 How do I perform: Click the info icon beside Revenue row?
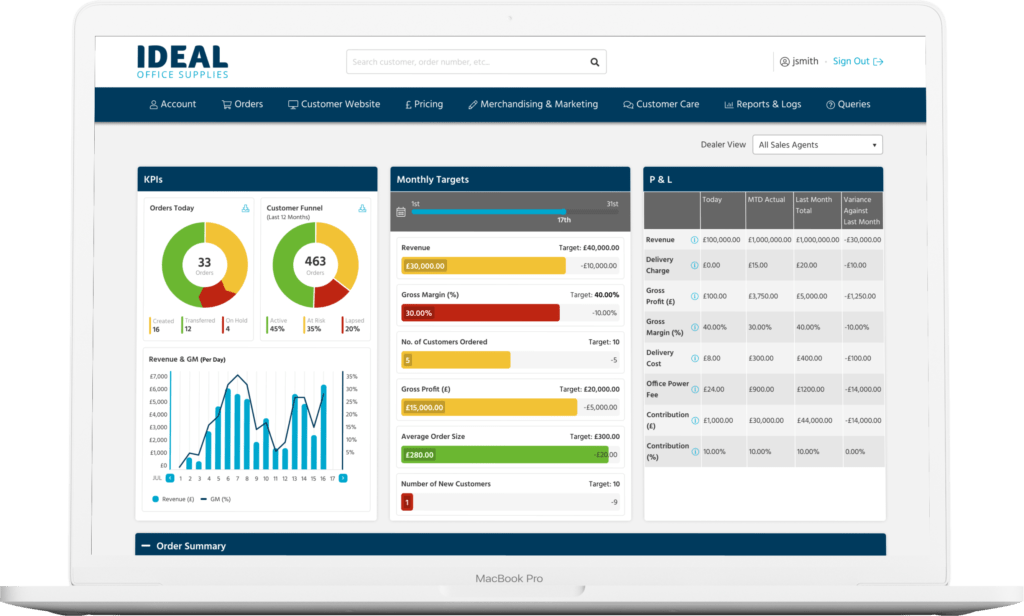click(x=694, y=240)
